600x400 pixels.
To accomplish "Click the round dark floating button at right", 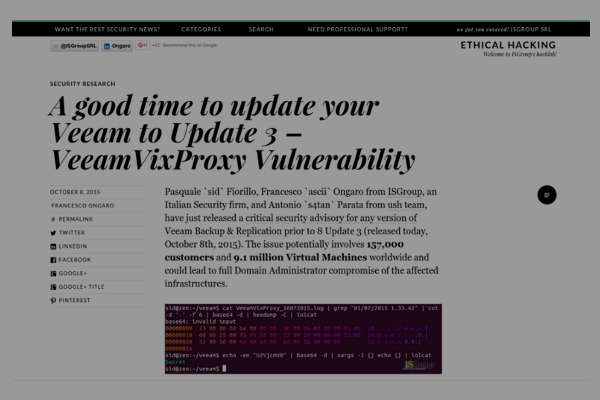I will pyautogui.click(x=546, y=195).
